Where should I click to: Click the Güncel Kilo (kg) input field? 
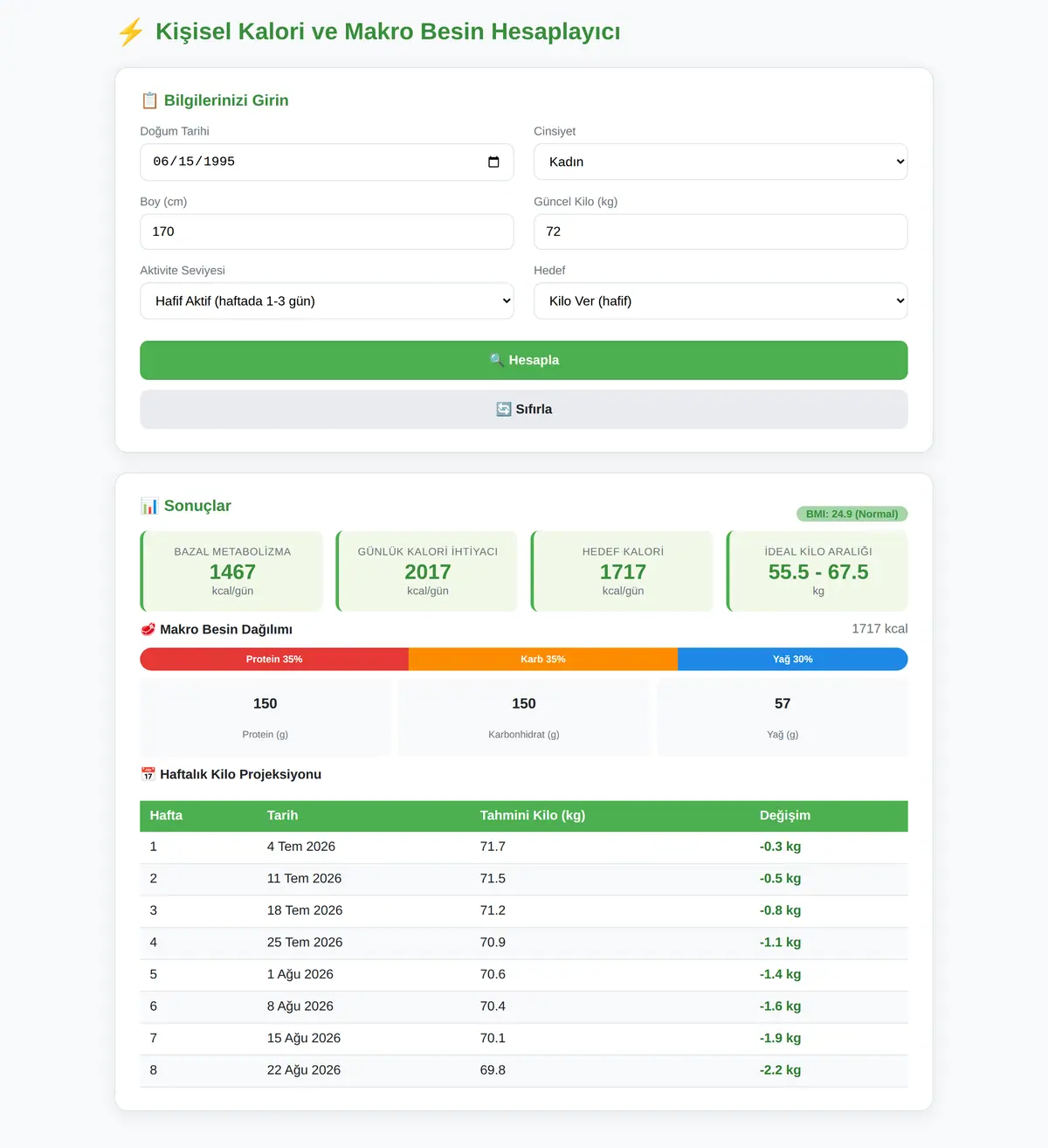tap(720, 232)
